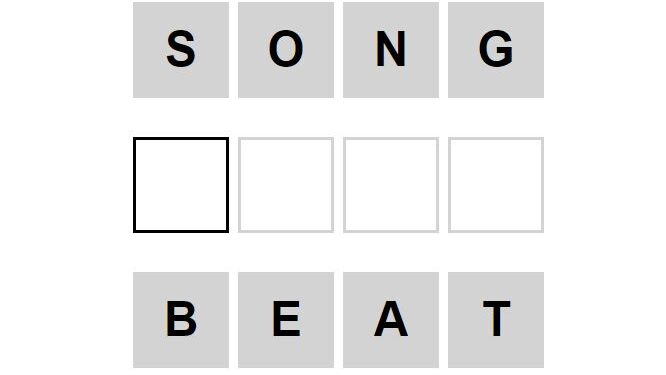Click the N letter tile
This screenshot has width=666, height=375.
coord(391,50)
